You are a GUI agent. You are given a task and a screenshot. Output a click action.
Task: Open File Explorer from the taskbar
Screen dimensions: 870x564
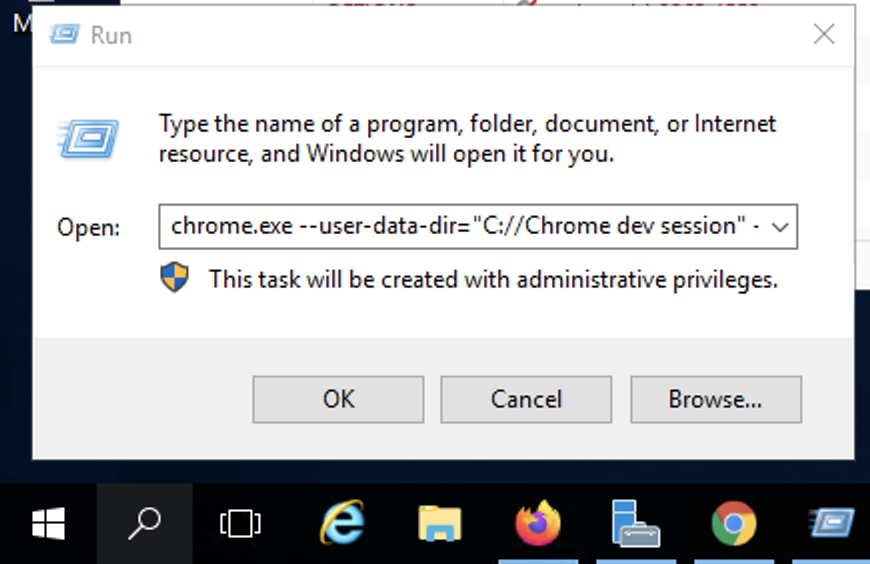click(x=439, y=524)
